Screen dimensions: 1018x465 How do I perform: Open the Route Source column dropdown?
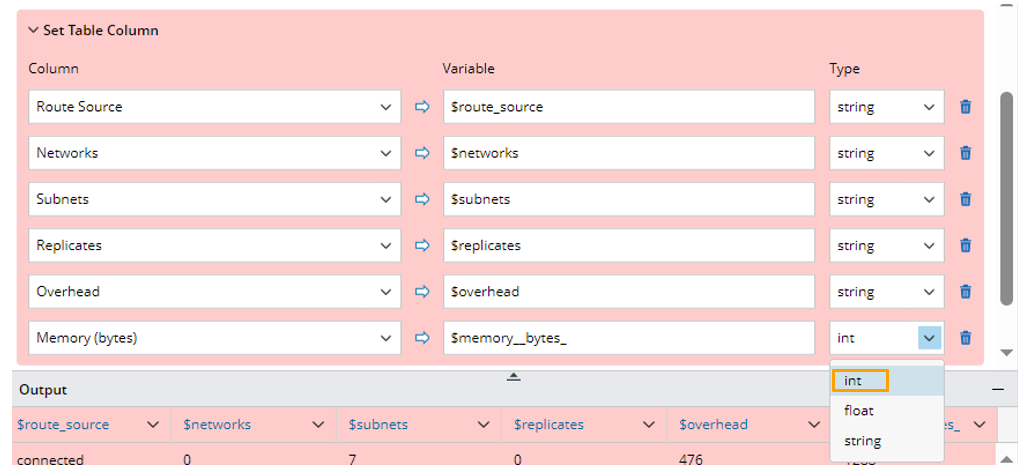(x=387, y=107)
